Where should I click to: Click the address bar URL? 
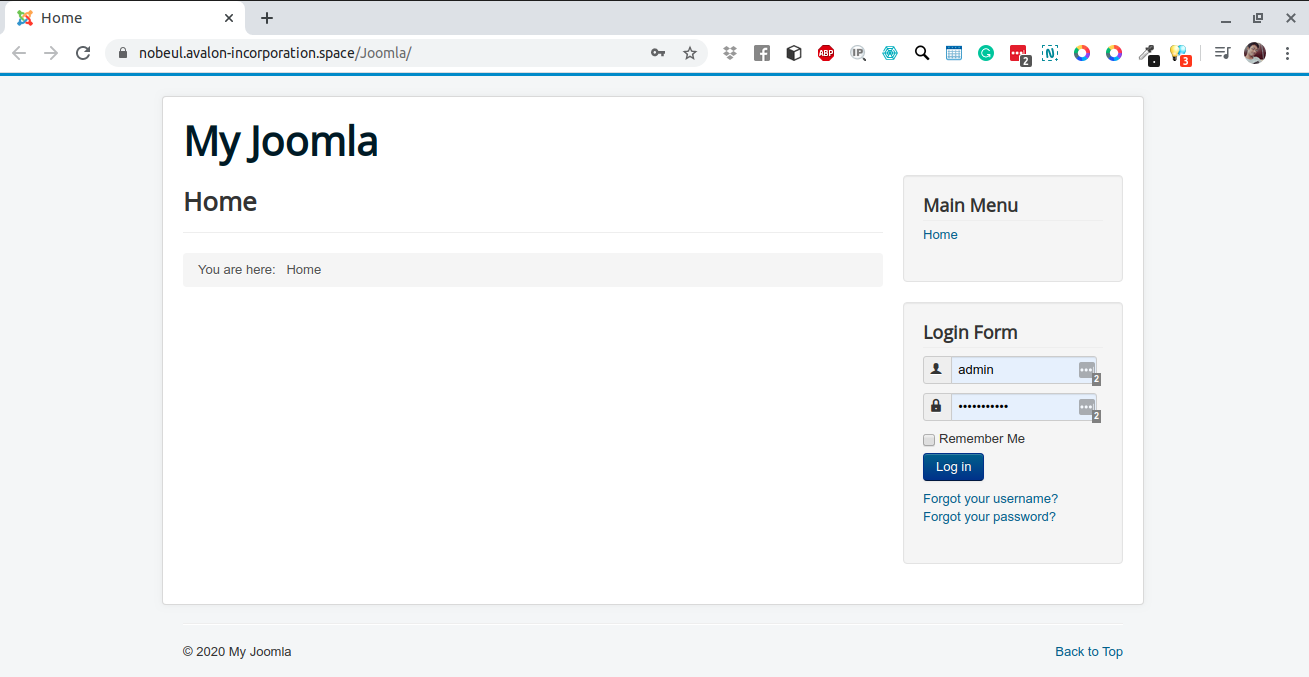tap(275, 53)
